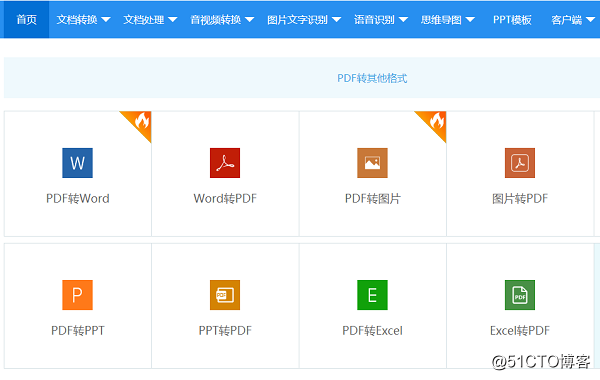Screen dimensions: 600x380
Task: Open the PPT模板 menu item
Action: 512,20
